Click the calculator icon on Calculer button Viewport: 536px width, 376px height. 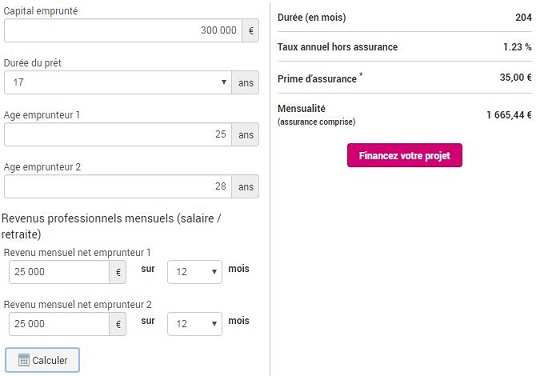(24, 360)
